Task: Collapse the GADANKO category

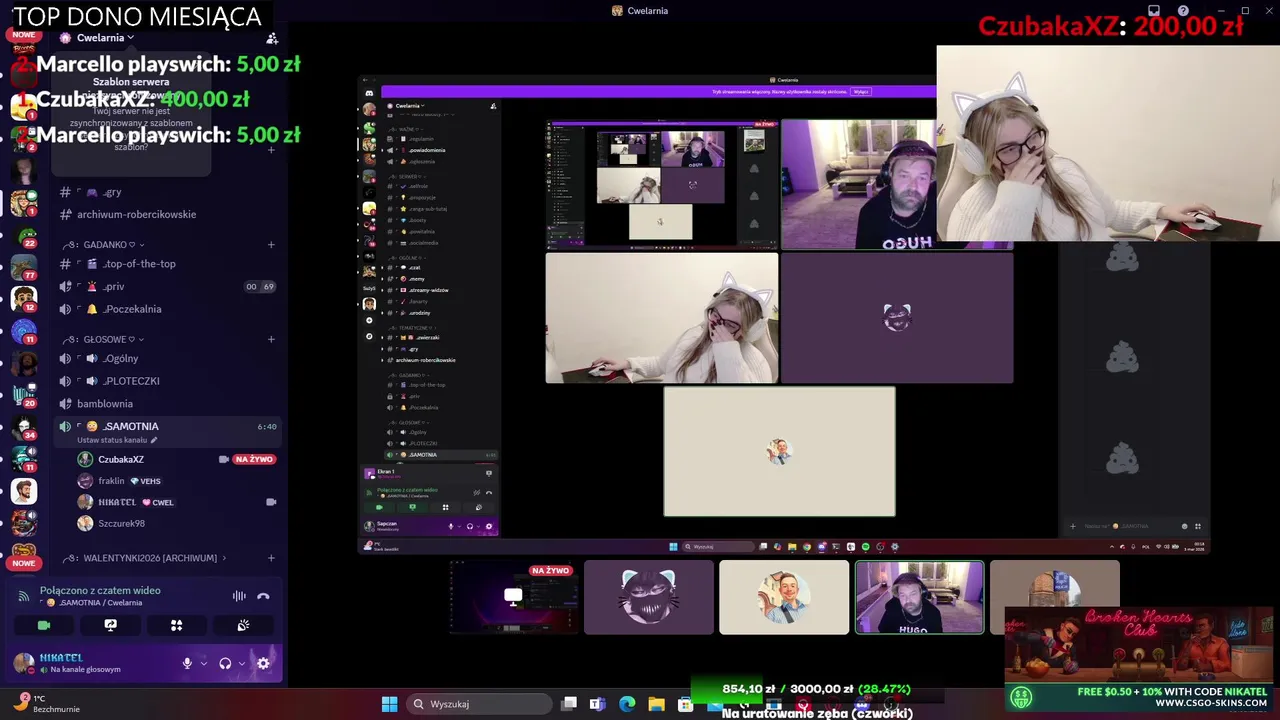Action: tap(105, 244)
